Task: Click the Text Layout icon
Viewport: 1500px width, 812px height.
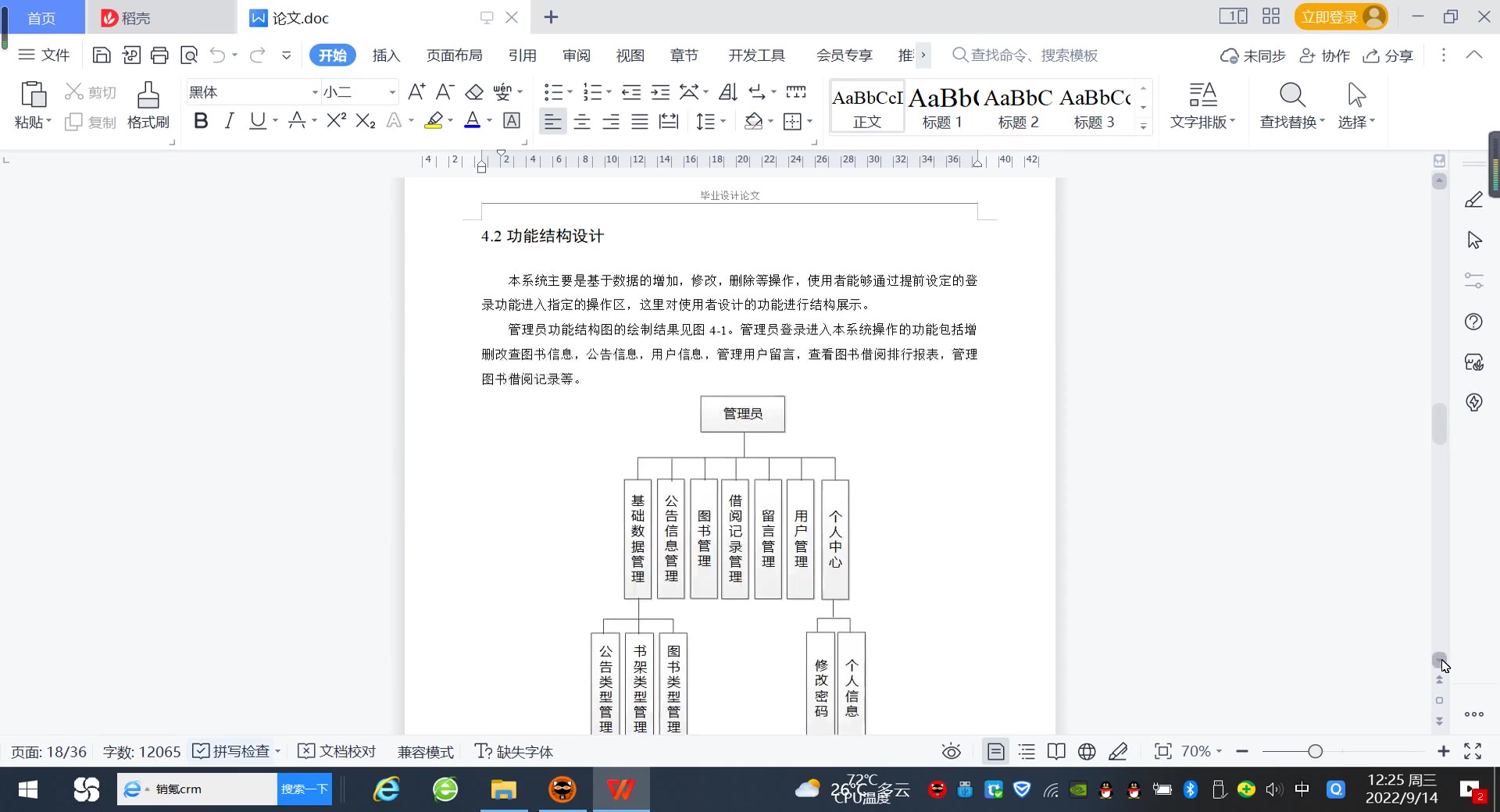Action: pyautogui.click(x=1203, y=95)
